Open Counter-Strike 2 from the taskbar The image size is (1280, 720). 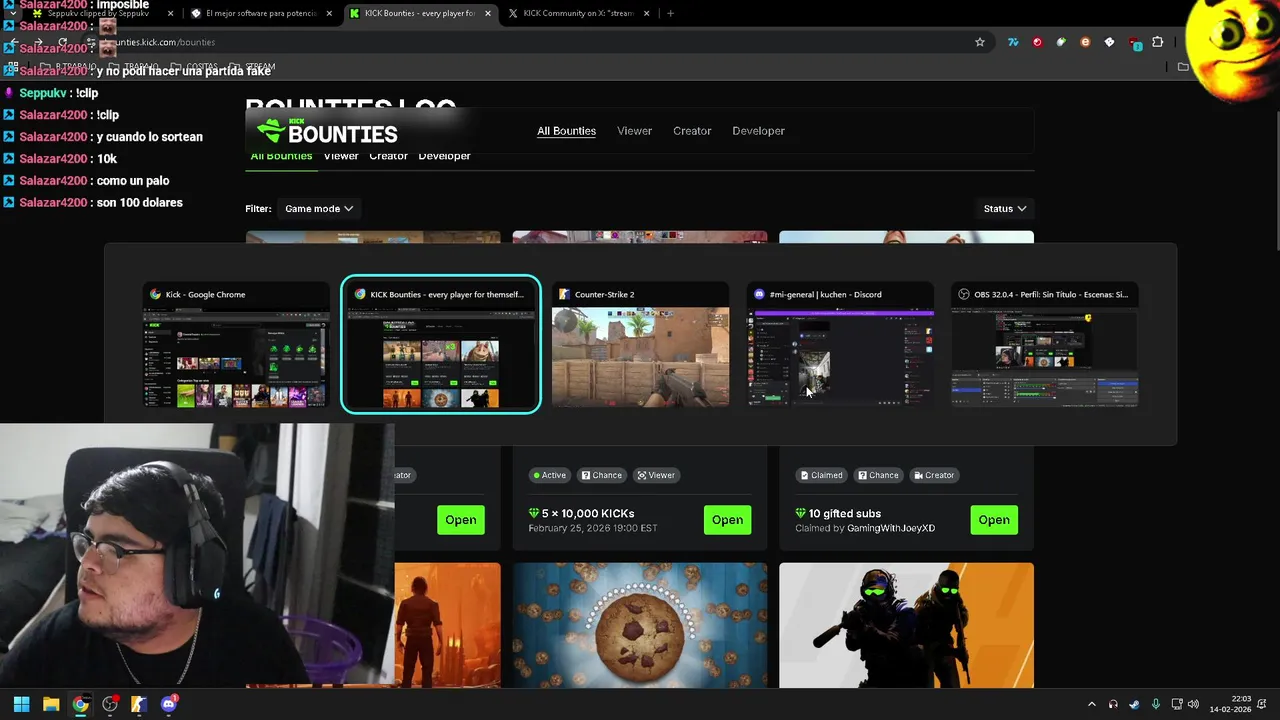click(139, 704)
